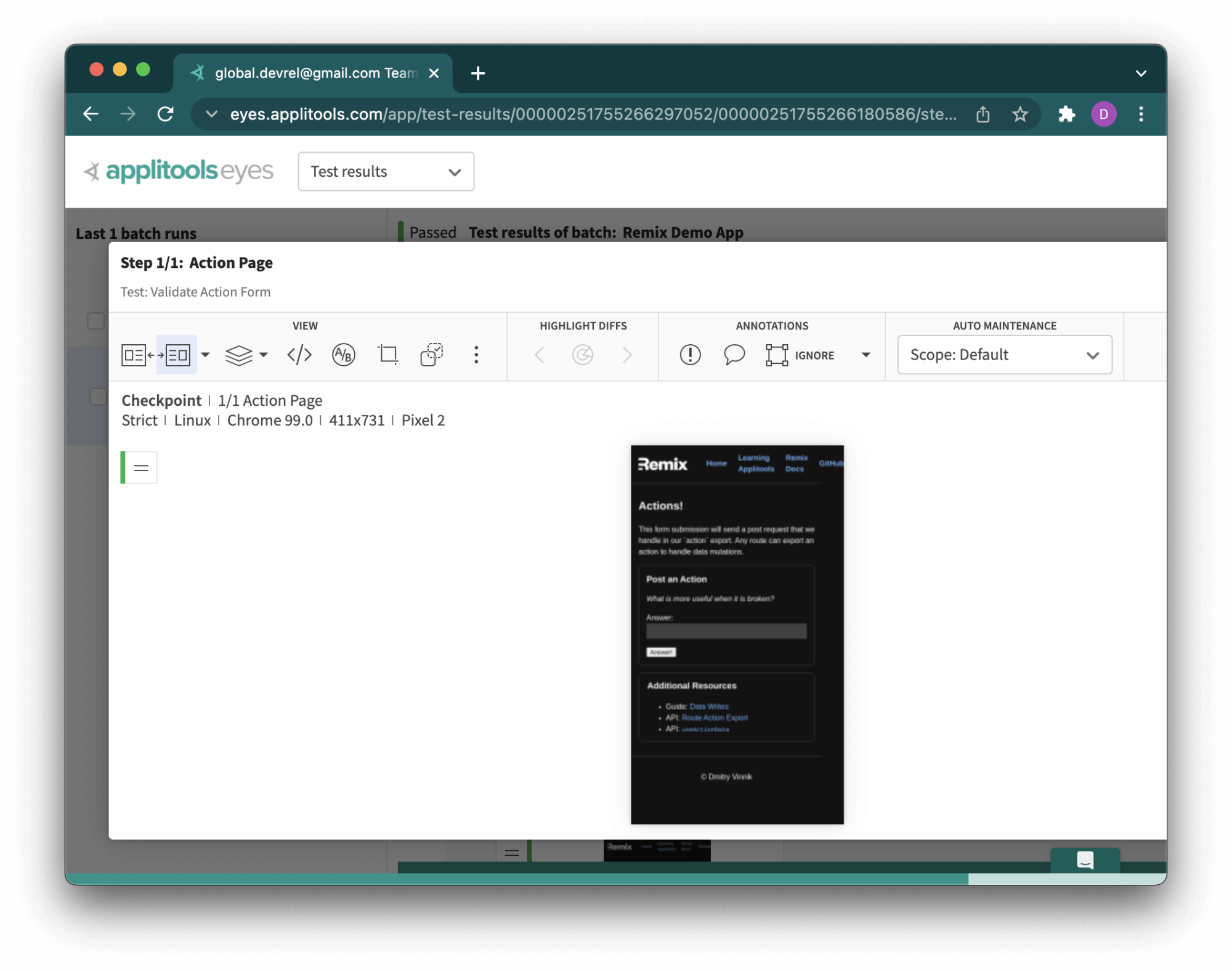Screen dimensions: 1232x971
Task: Open the Scope: Default dropdown
Action: pyautogui.click(x=1004, y=355)
